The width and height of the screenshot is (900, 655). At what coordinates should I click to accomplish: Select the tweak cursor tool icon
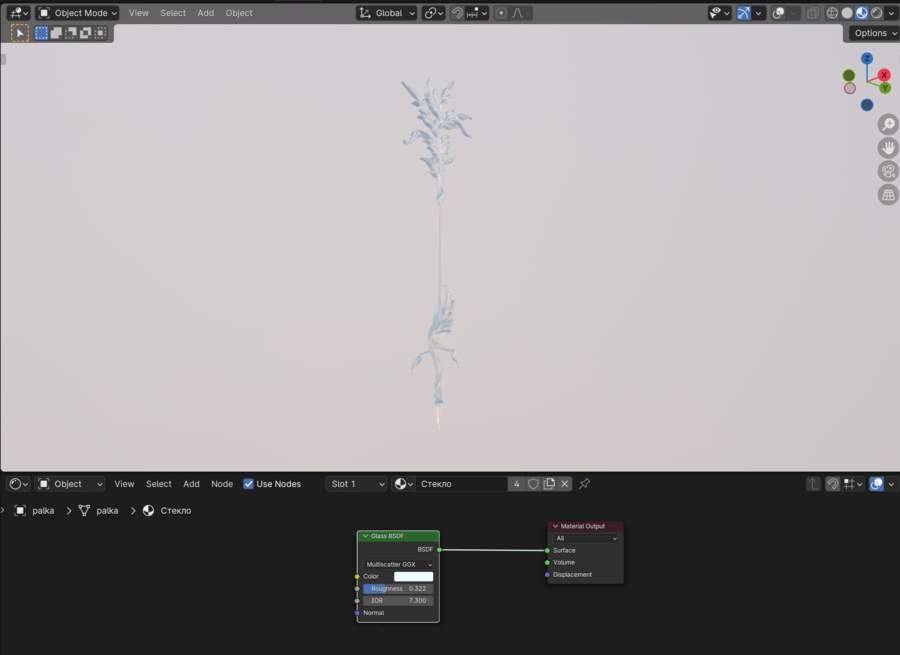pos(20,33)
